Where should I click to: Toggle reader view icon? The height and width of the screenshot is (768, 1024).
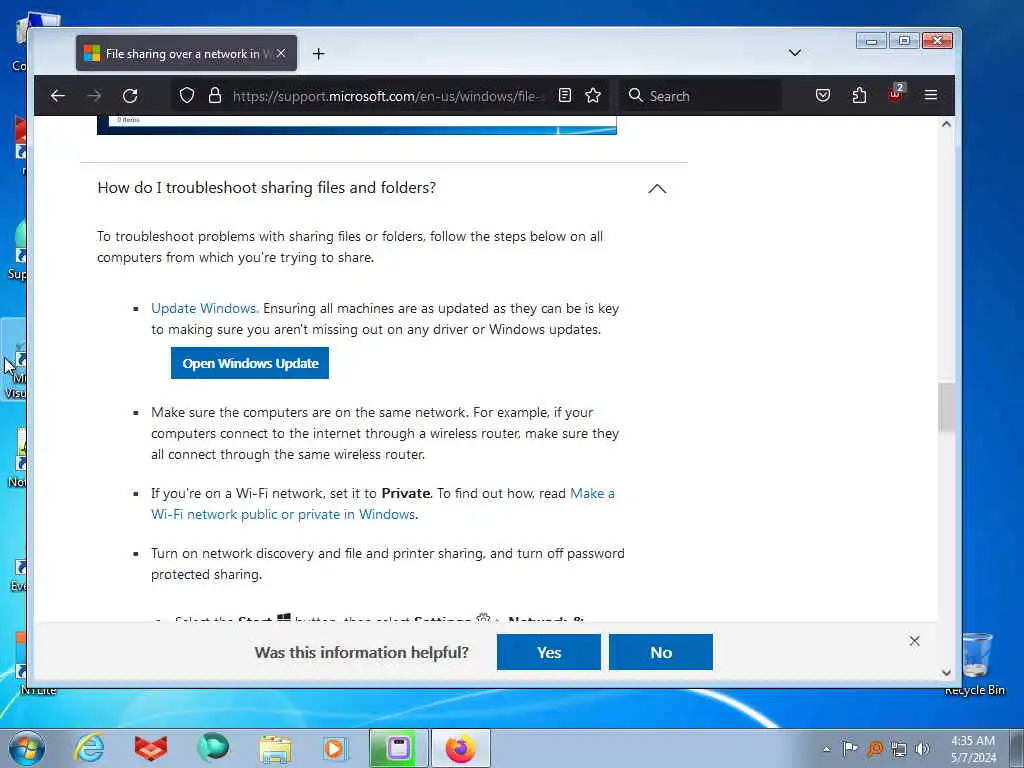pos(565,96)
